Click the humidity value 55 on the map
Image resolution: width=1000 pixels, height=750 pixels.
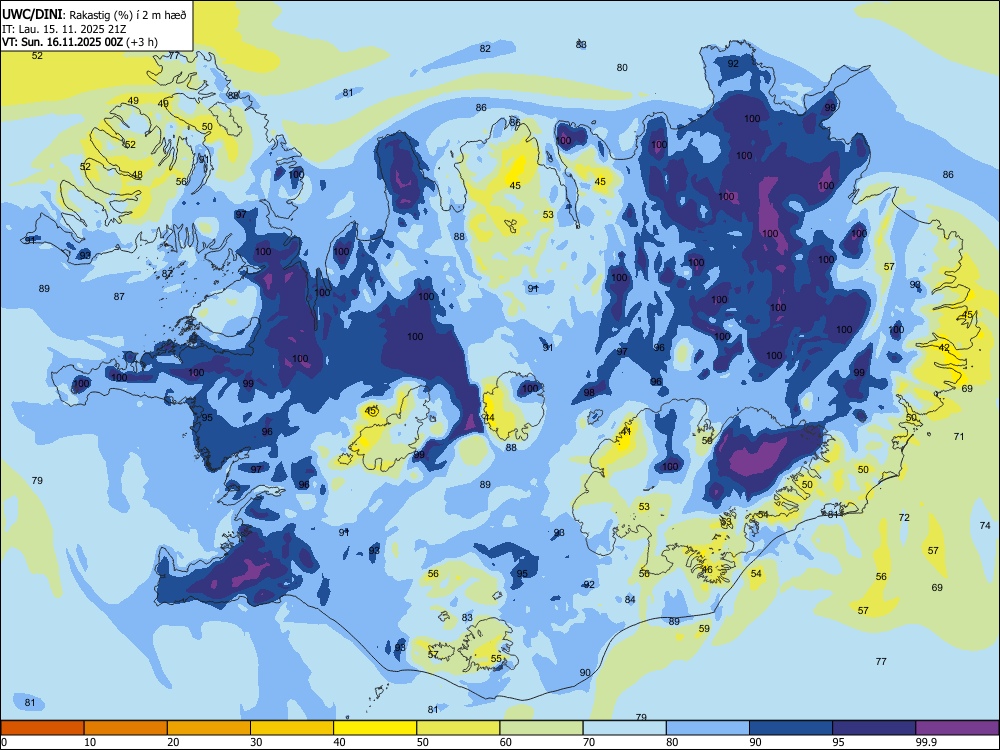pyautogui.click(x=496, y=659)
